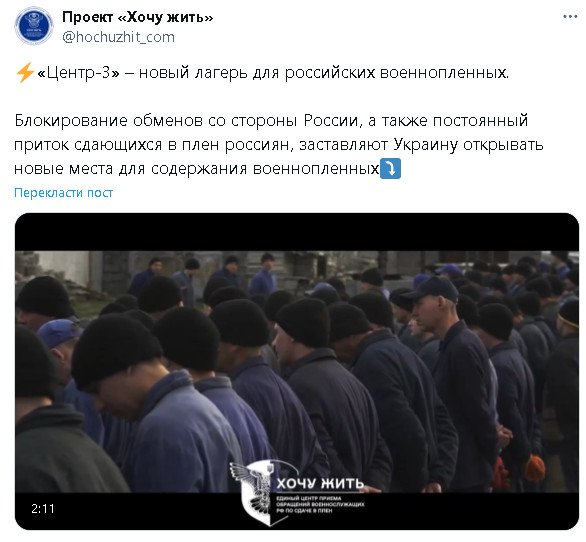
Task: Click the 2:11 video duration badge
Action: tap(43, 508)
